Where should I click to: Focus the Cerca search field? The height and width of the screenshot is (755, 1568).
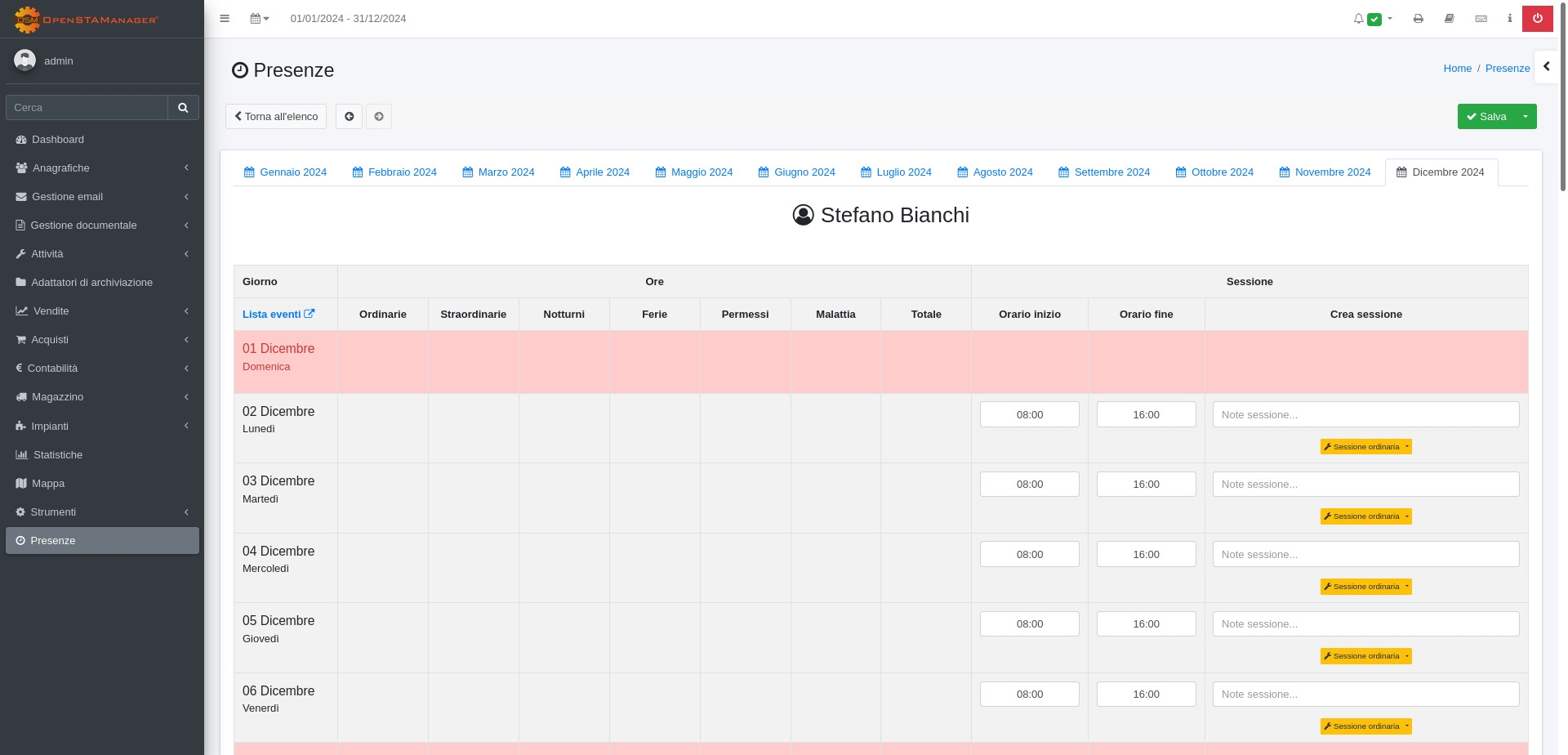pyautogui.click(x=87, y=107)
